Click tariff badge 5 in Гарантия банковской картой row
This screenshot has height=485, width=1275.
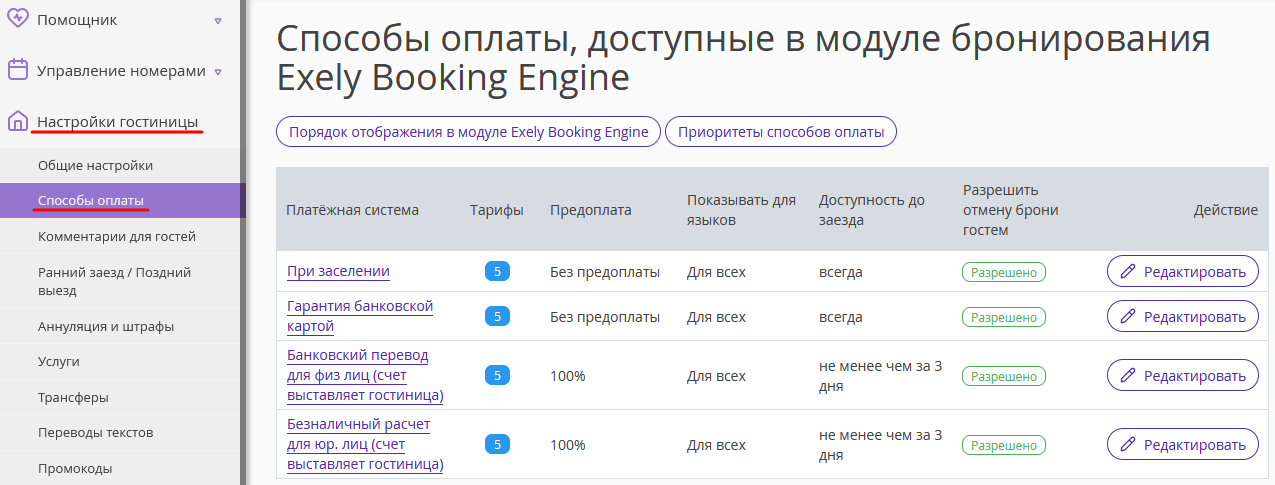coord(497,316)
